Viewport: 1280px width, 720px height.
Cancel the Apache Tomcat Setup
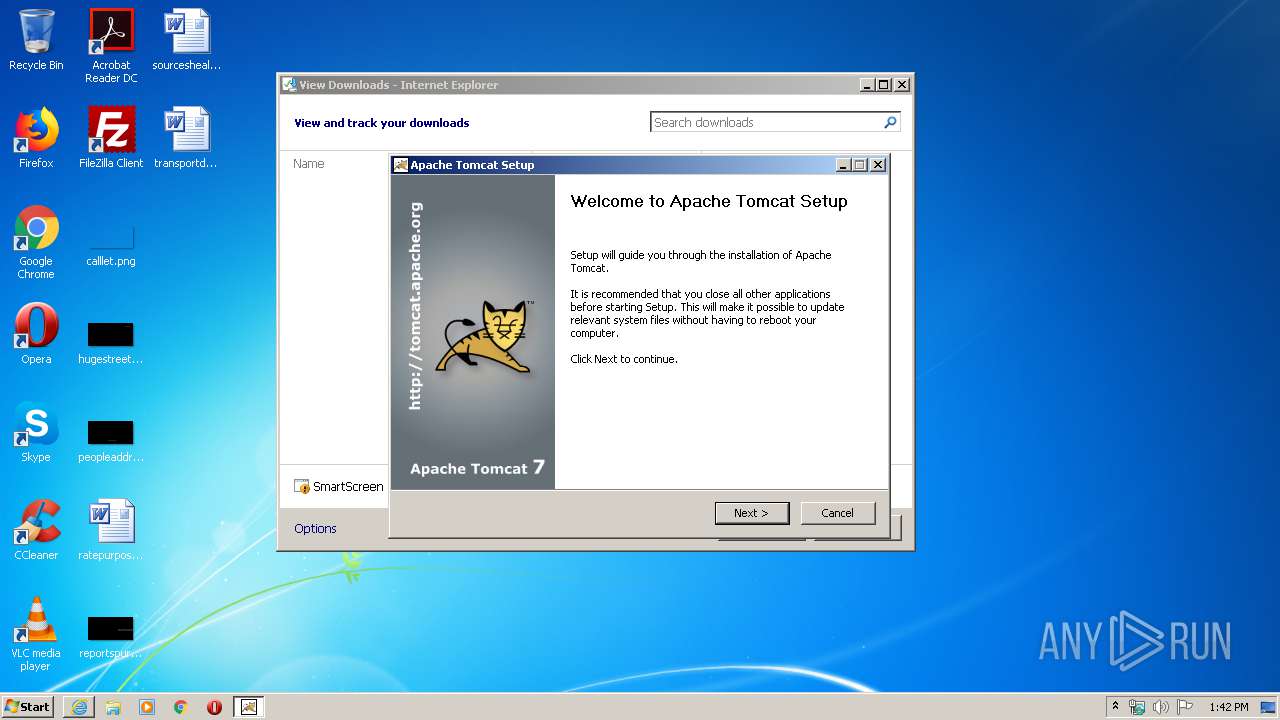pos(838,513)
